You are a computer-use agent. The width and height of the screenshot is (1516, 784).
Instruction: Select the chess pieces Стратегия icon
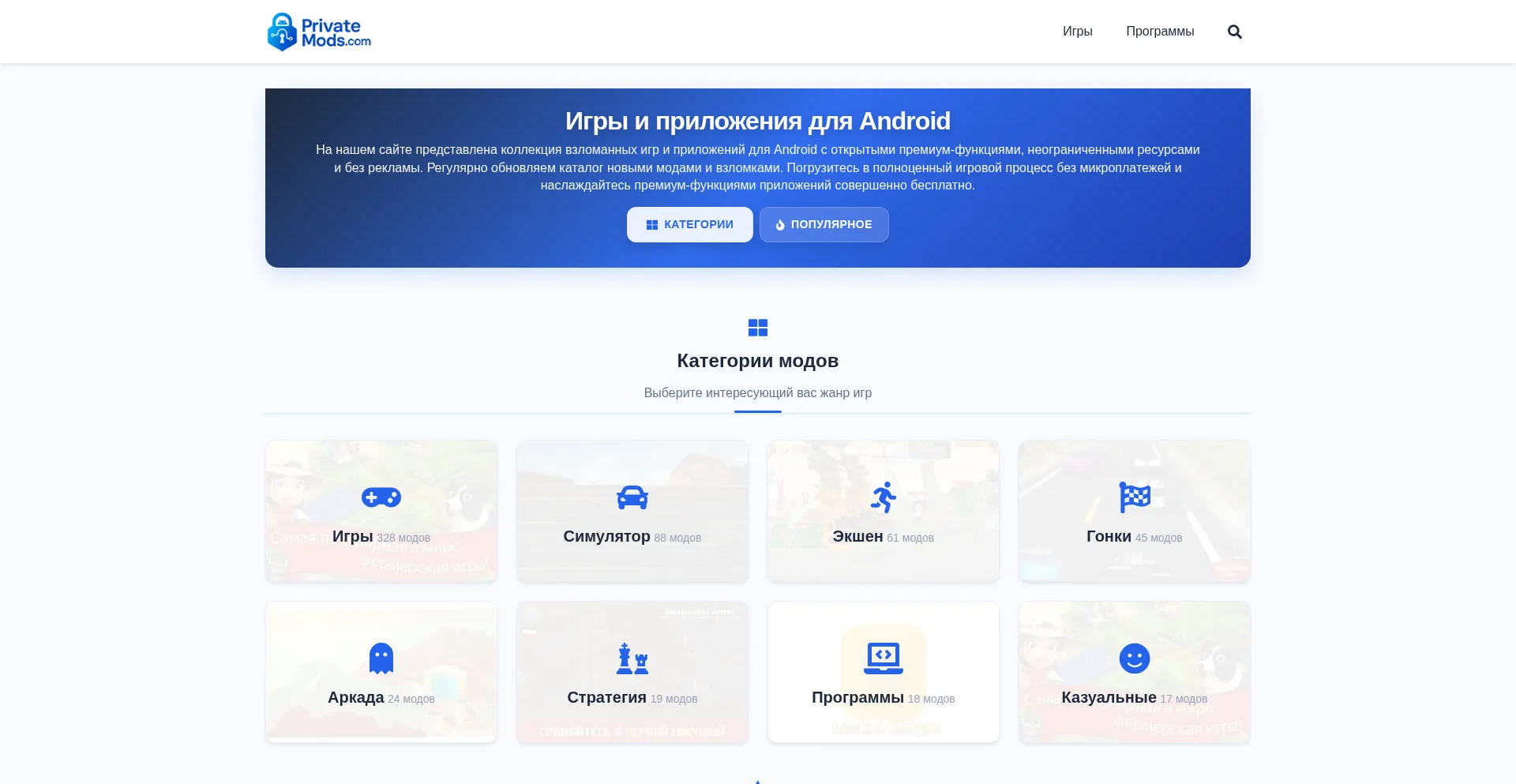pos(632,658)
